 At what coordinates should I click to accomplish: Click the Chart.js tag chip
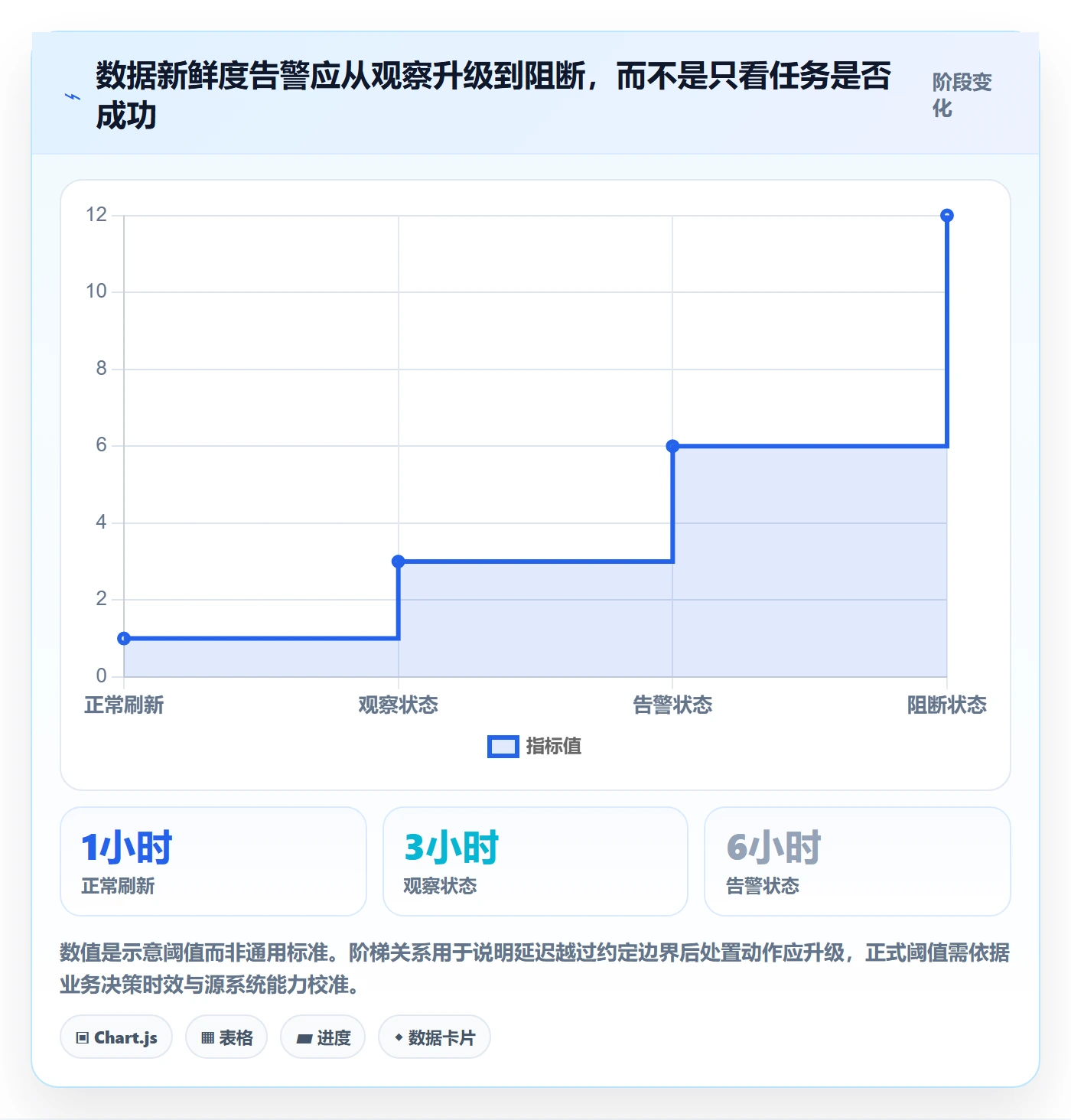[116, 1037]
